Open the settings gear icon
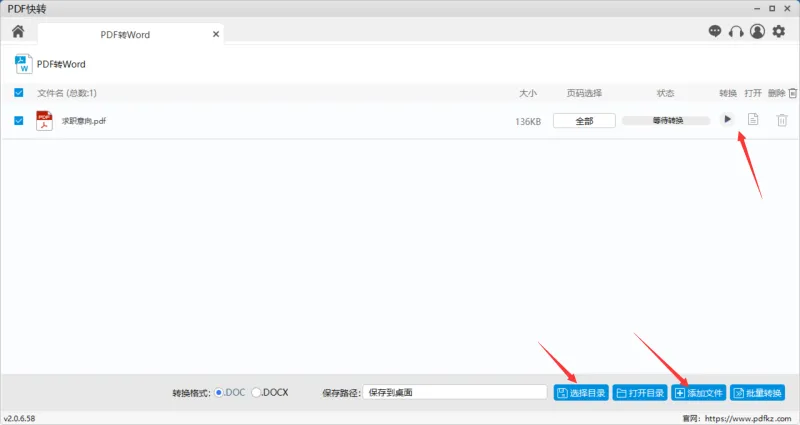This screenshot has width=800, height=425. pyautogui.click(x=779, y=32)
